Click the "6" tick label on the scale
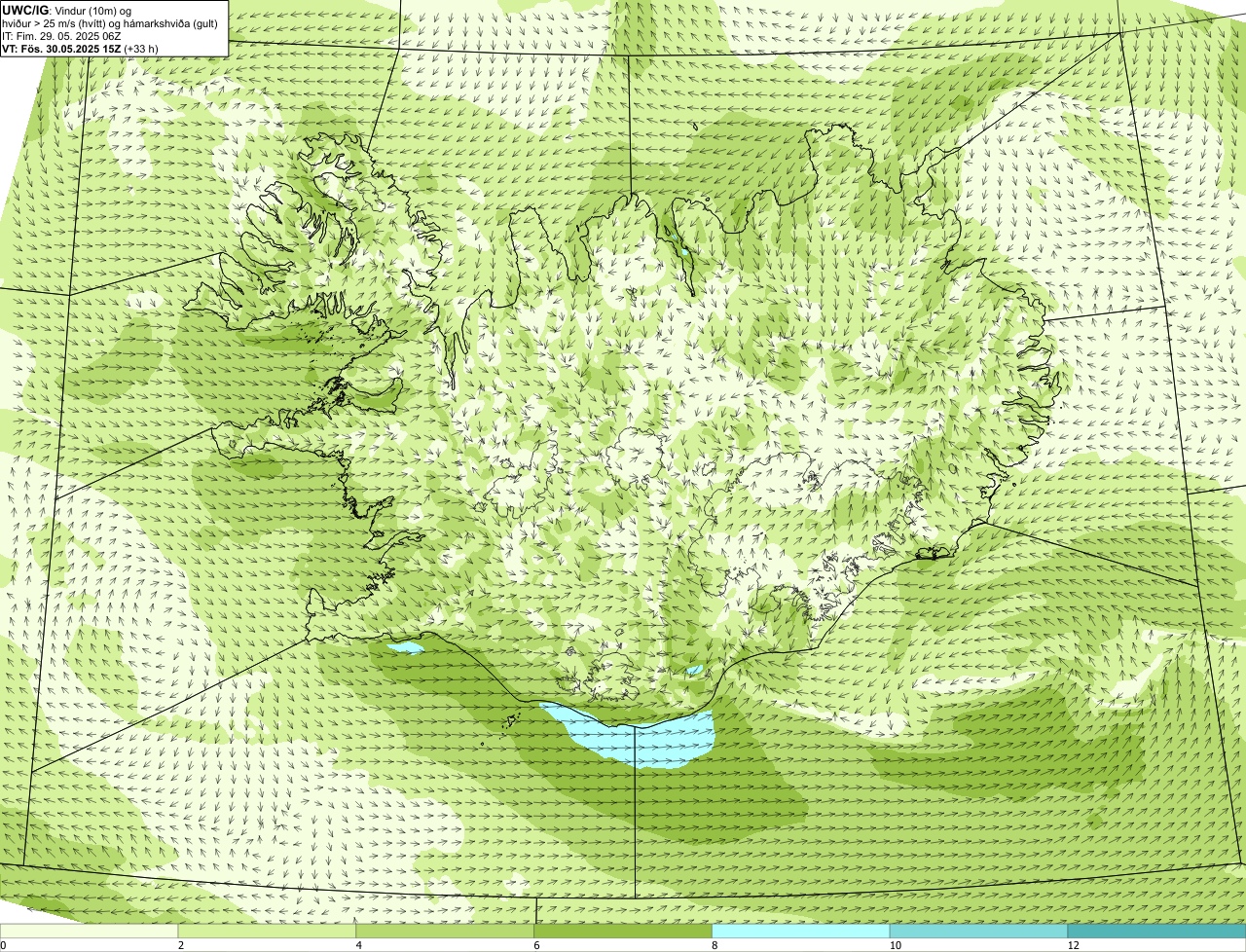The height and width of the screenshot is (952, 1246). [x=535, y=945]
